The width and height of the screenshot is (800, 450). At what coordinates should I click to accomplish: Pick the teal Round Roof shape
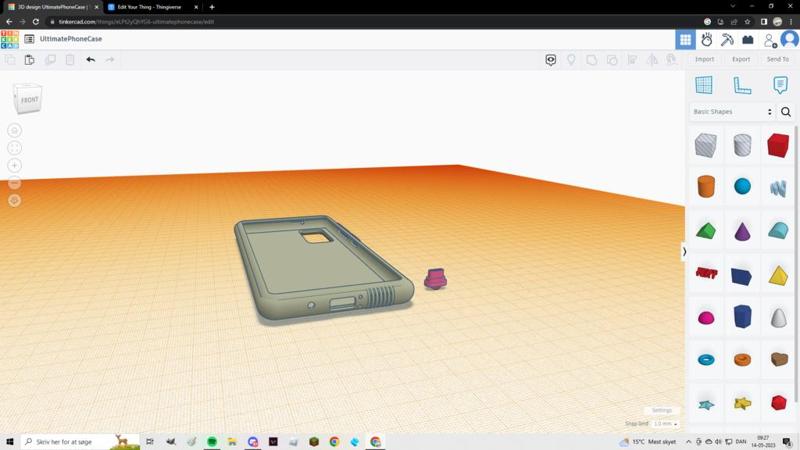(779, 231)
